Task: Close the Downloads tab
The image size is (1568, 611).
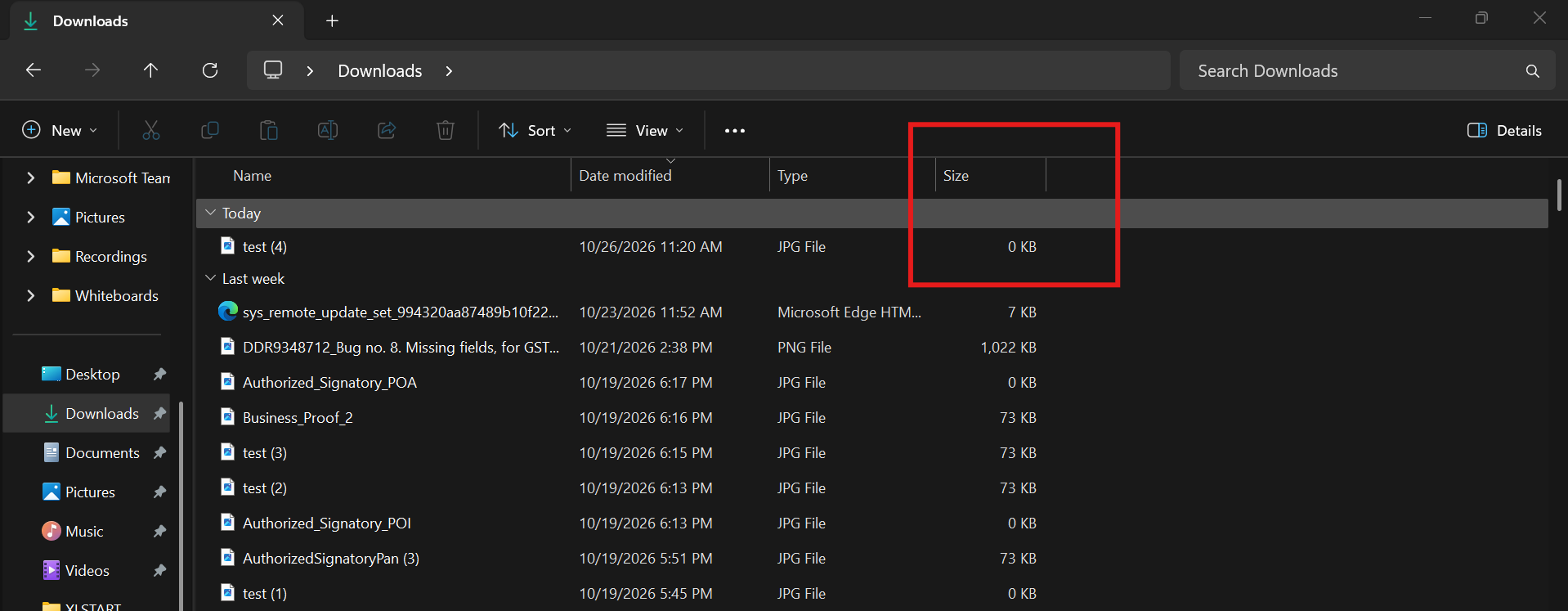Action: (x=278, y=20)
